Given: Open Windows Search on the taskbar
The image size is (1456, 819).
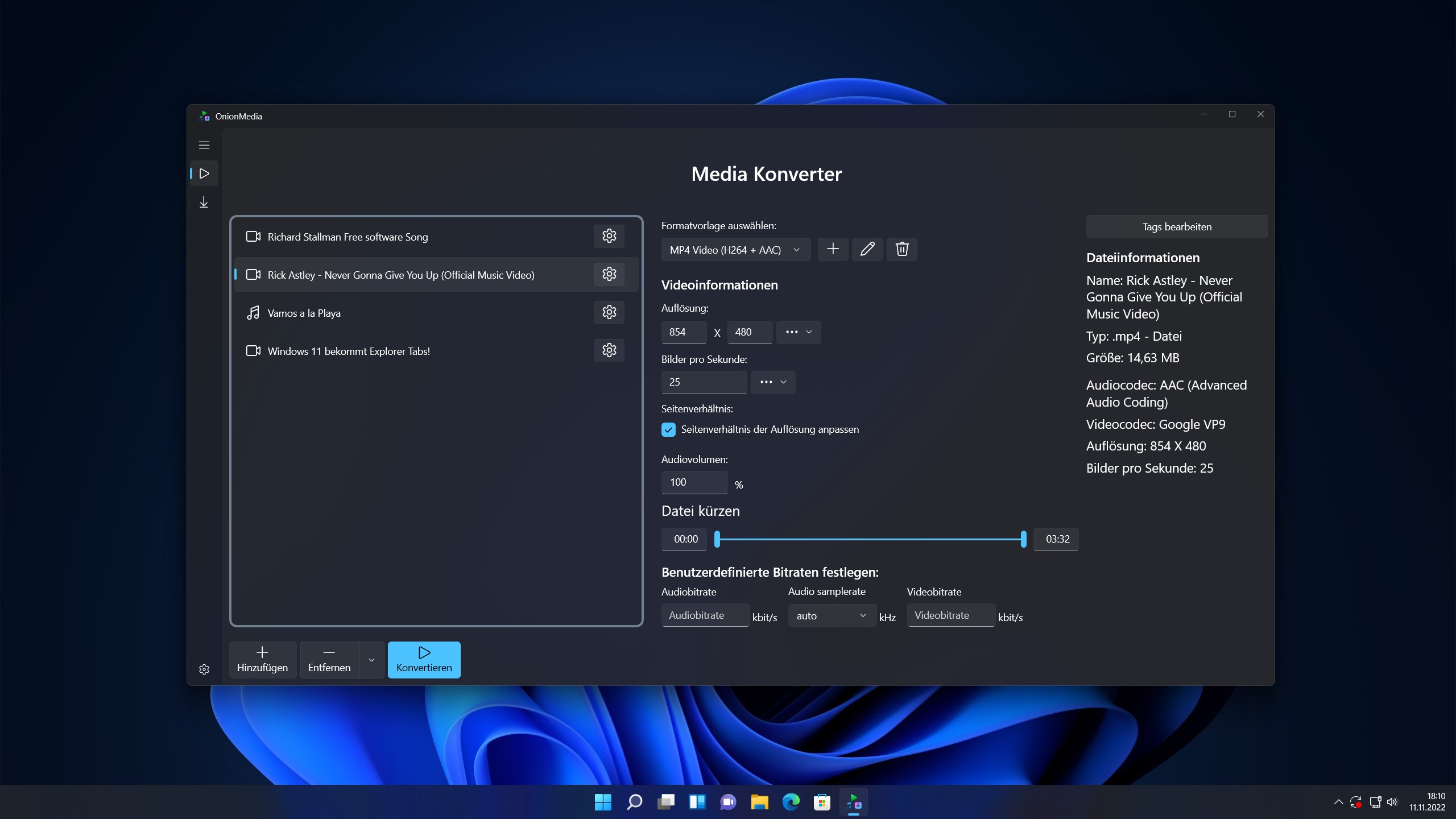Looking at the screenshot, I should [x=634, y=802].
